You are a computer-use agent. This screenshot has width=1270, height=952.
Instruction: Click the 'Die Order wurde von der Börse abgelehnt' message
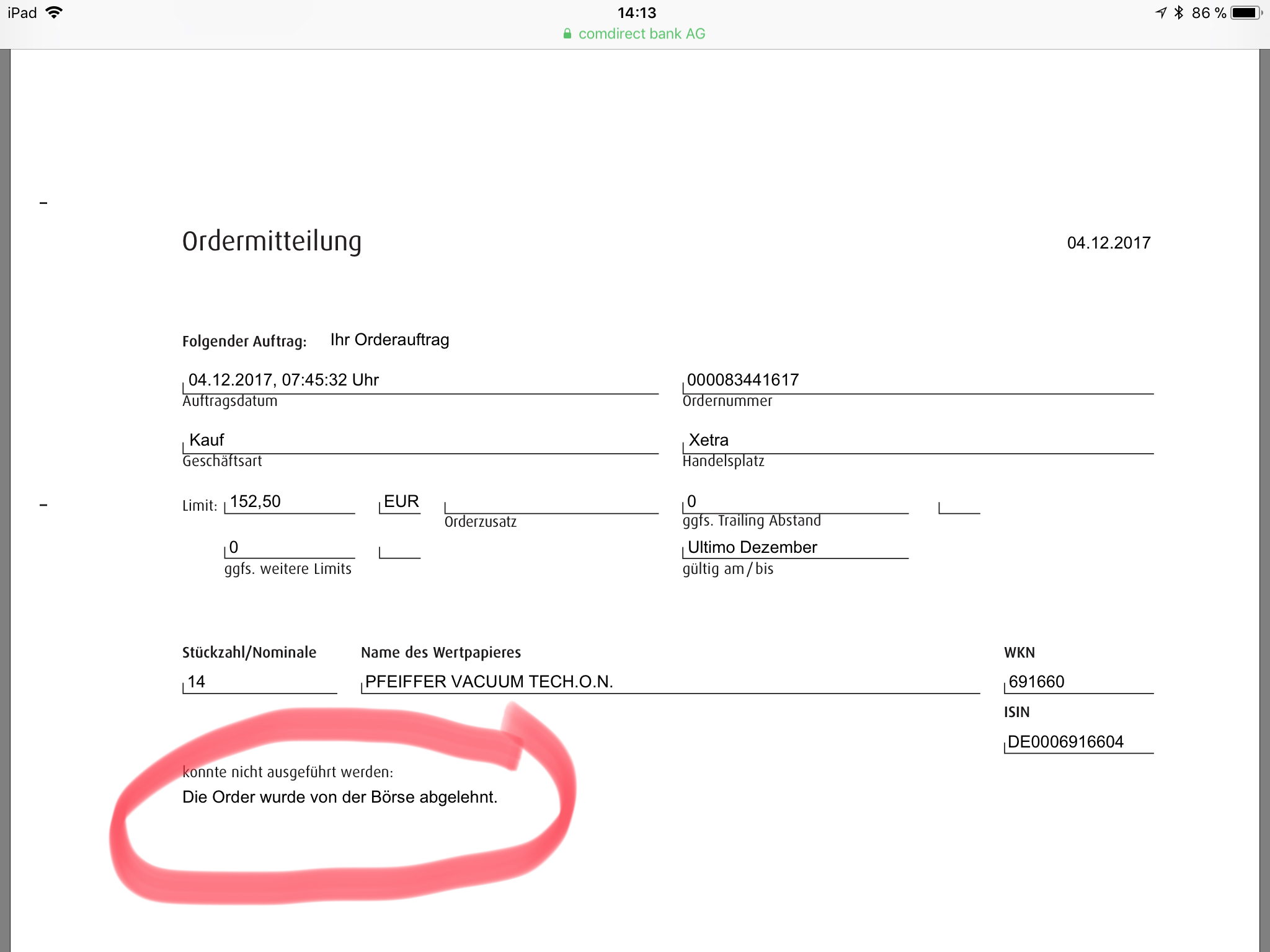tap(340, 797)
